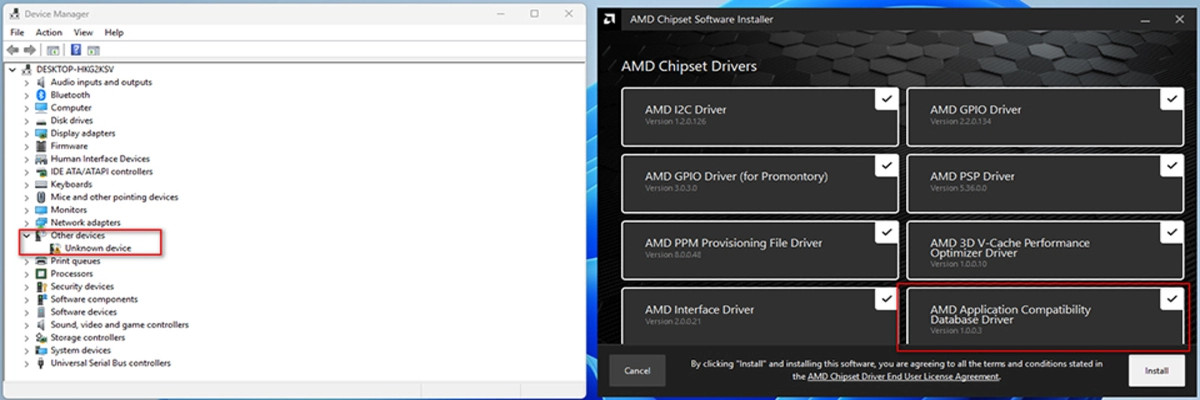
Task: Select the IDE ATA/ATAPI controllers icon
Action: coord(41,171)
